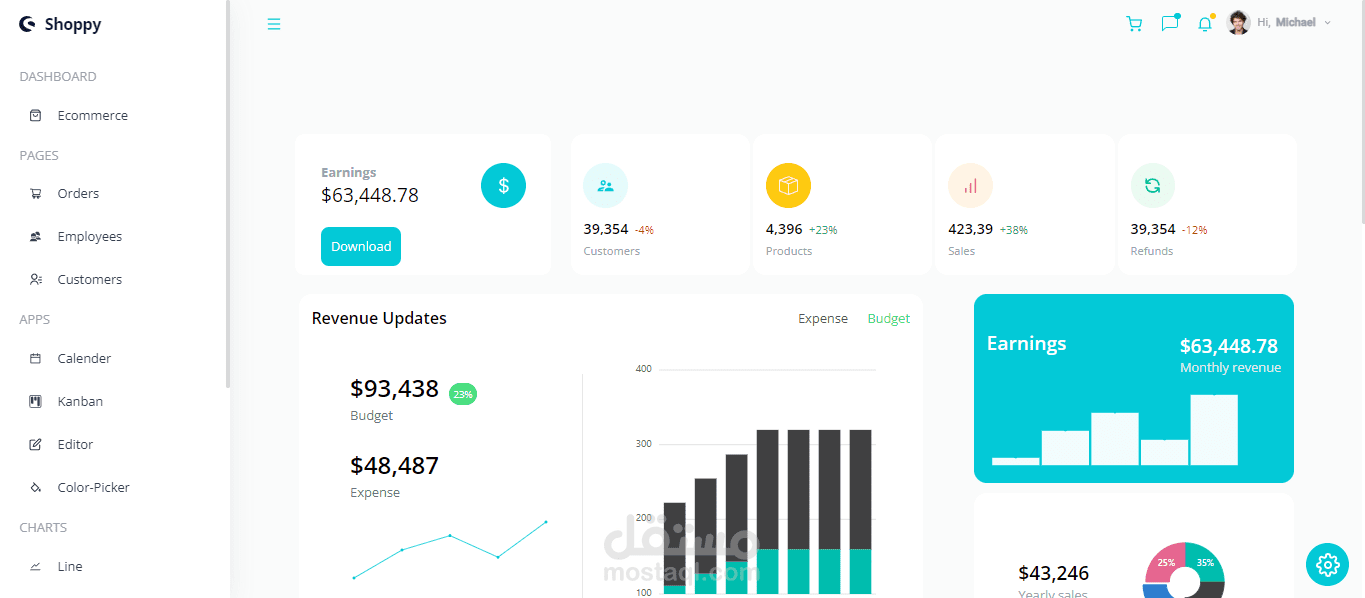Image resolution: width=1365 pixels, height=598 pixels.
Task: Click the dollar sign earnings icon
Action: pyautogui.click(x=503, y=185)
